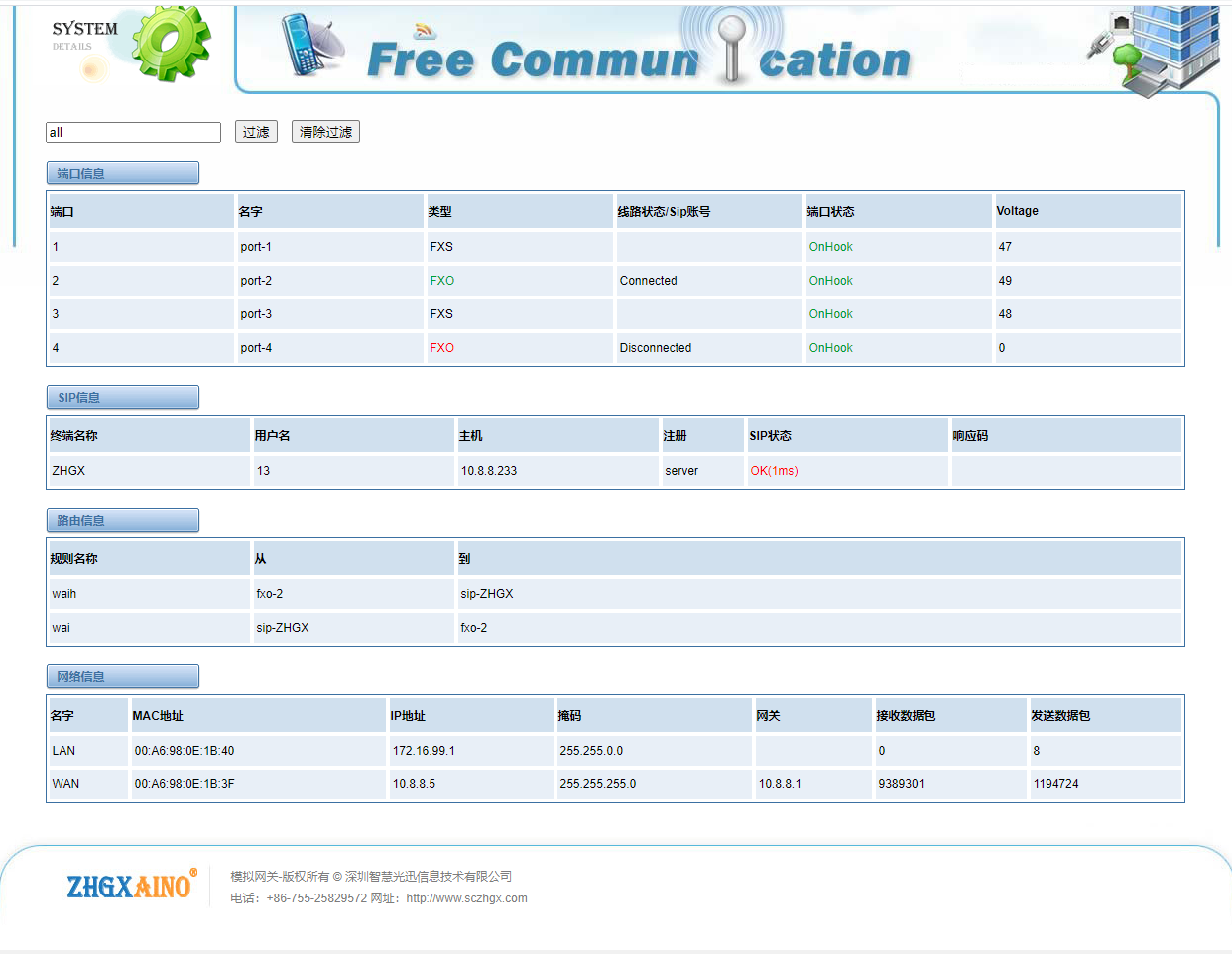Viewport: 1232px width, 954px height.
Task: Click the OK(1ms) SIP status cell
Action: pos(774,471)
